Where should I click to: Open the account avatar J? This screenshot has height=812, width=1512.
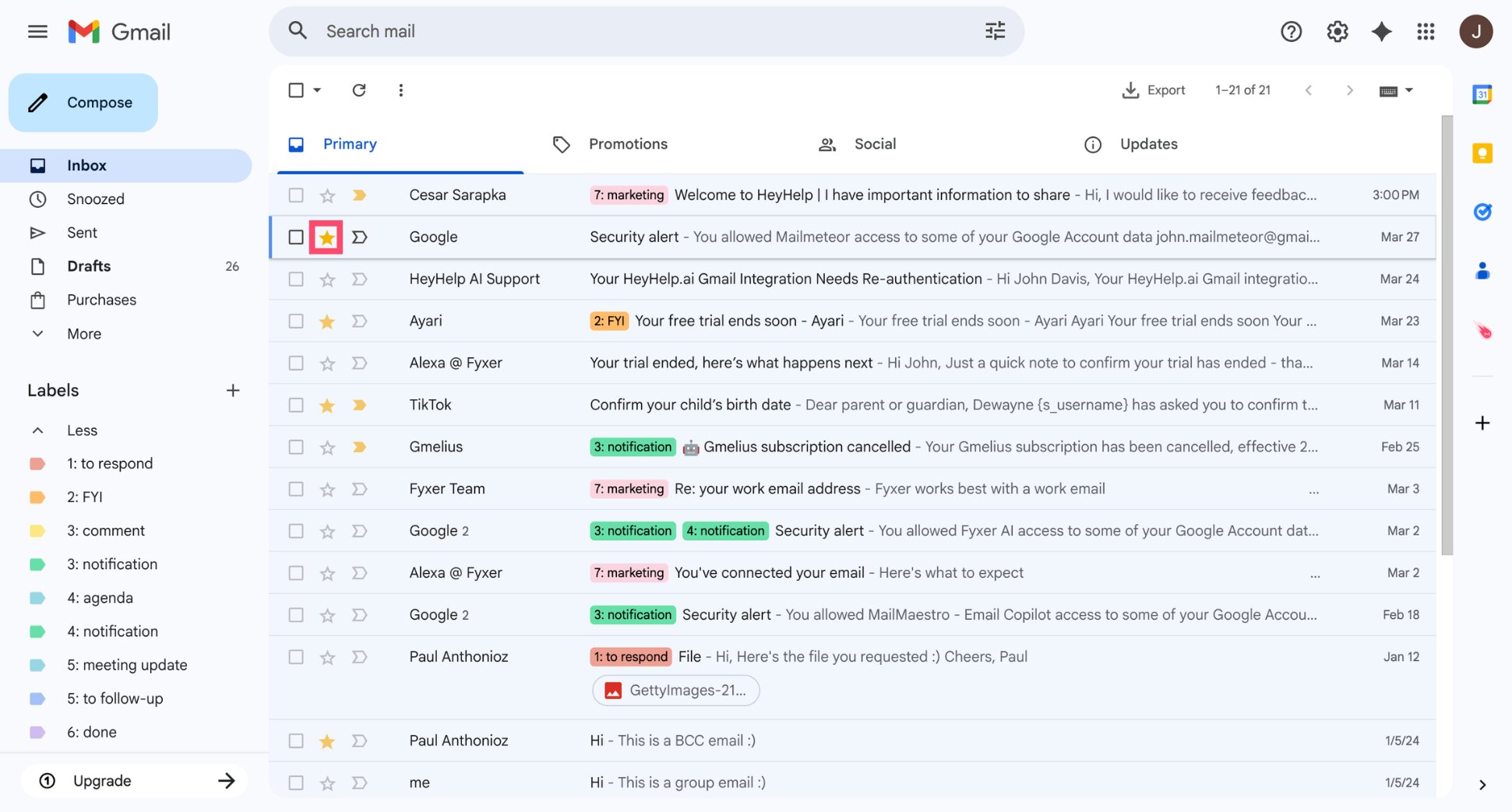coord(1475,32)
